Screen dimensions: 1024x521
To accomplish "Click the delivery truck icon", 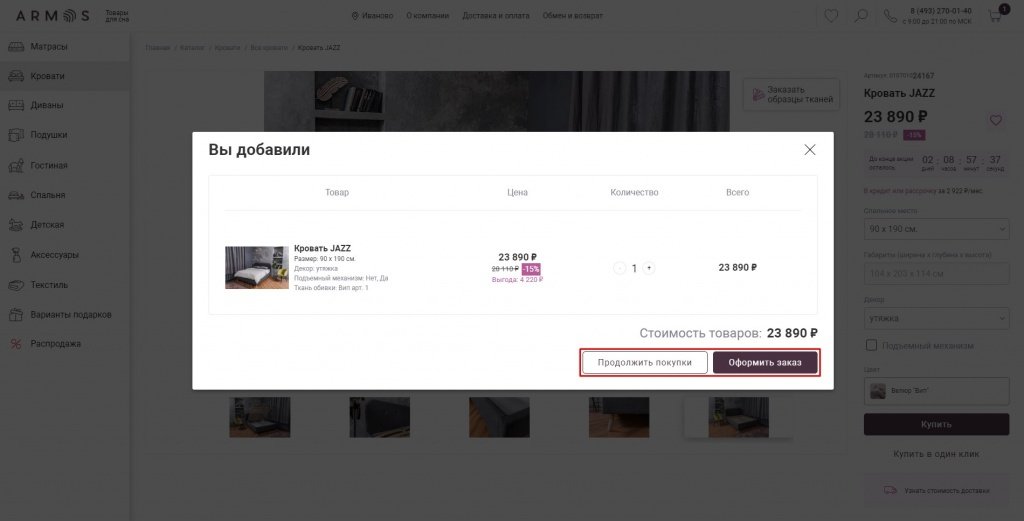I will click(890, 490).
